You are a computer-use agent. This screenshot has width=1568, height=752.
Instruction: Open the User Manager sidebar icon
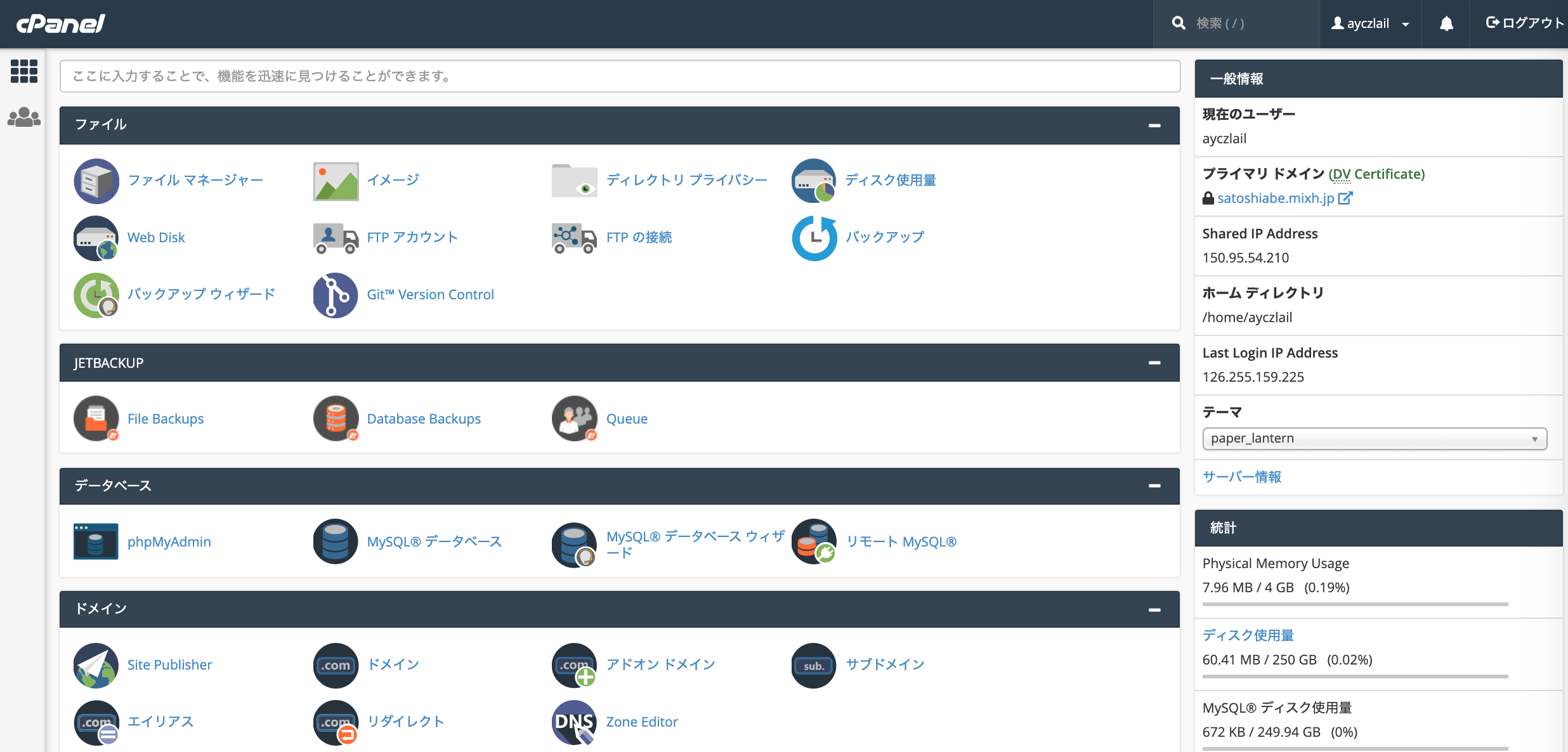pyautogui.click(x=24, y=117)
